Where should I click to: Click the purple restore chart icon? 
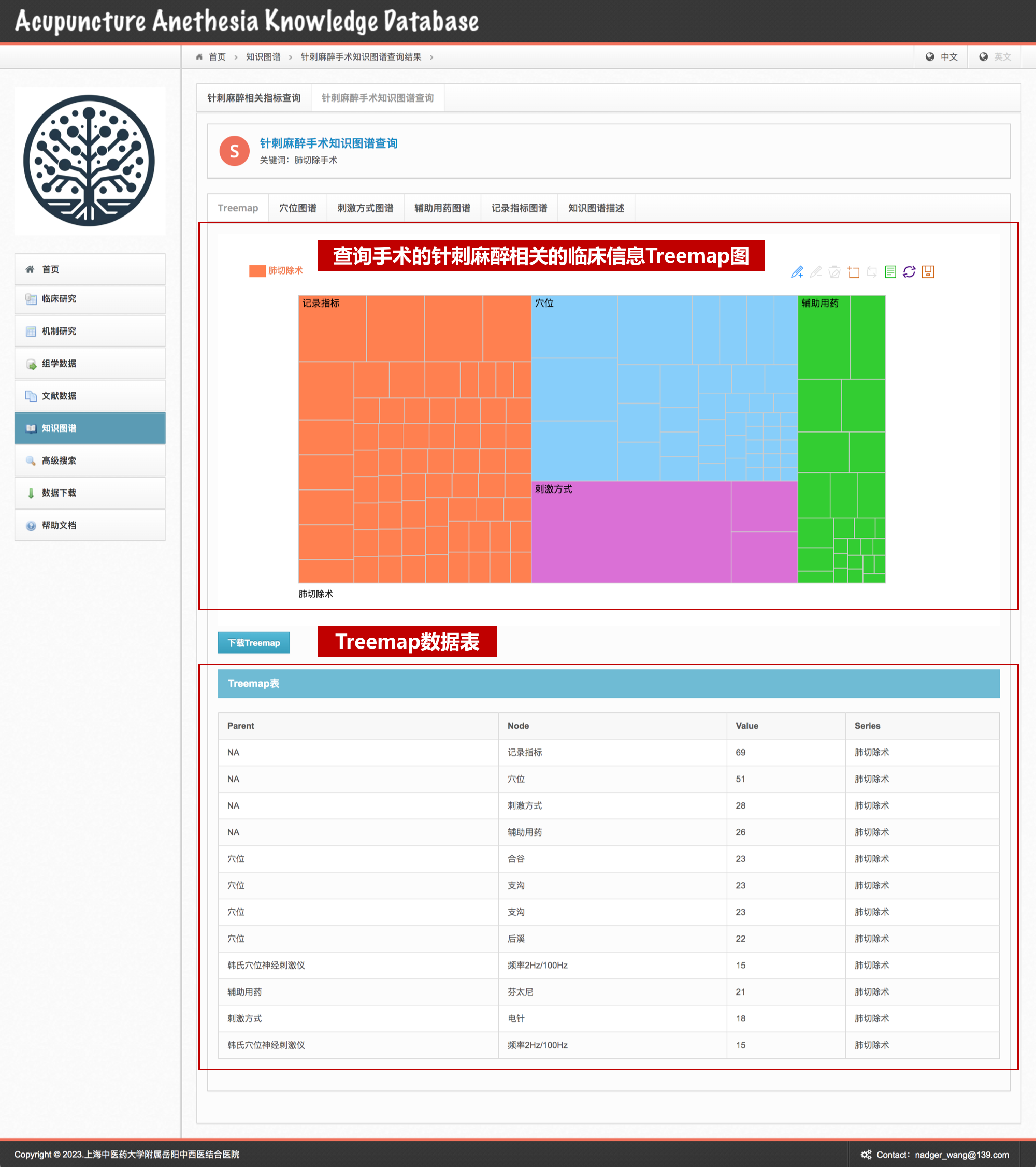[x=909, y=272]
